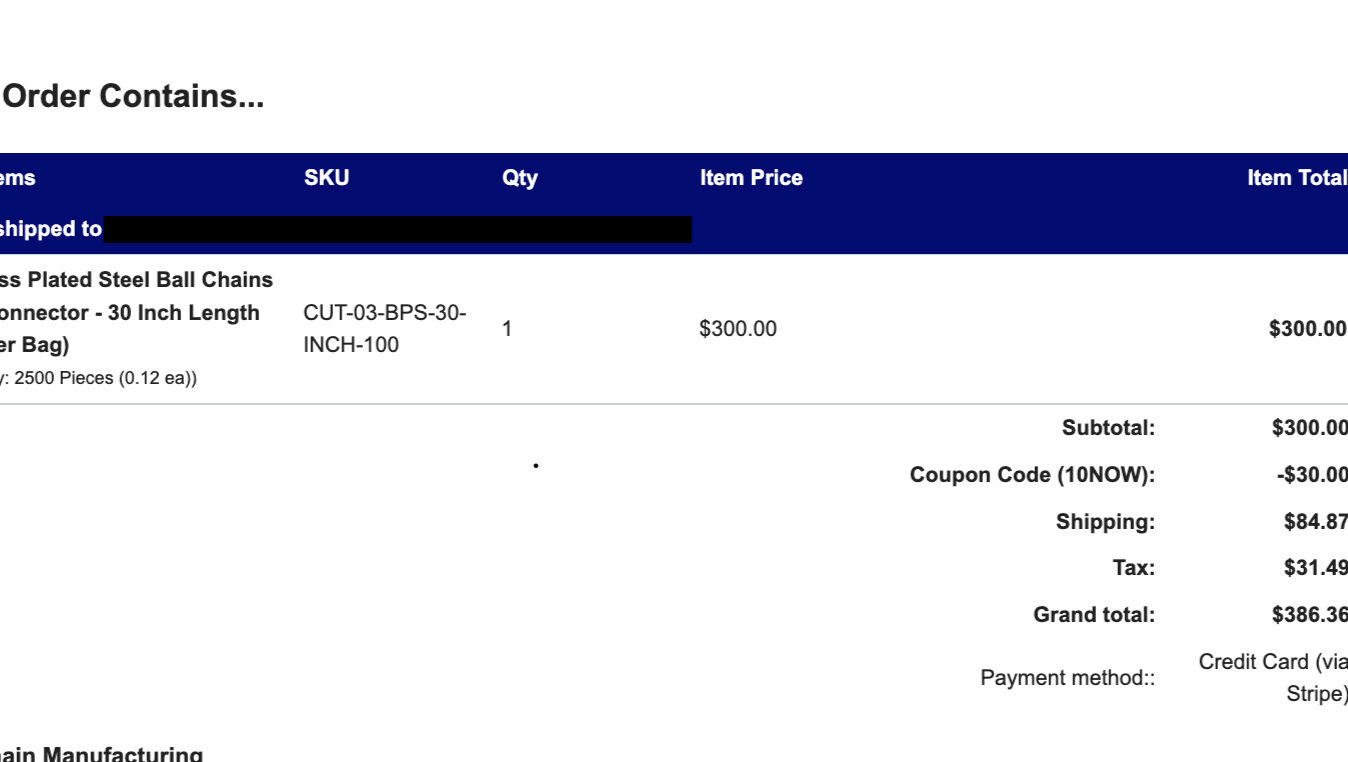Click the Subtotal label

coord(1108,428)
